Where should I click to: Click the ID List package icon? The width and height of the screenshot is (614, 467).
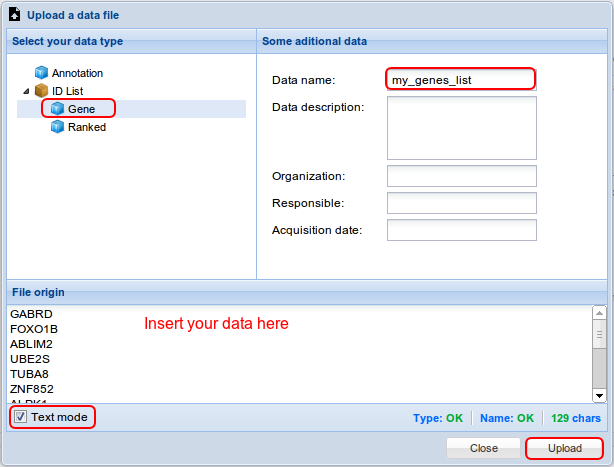pos(41,91)
